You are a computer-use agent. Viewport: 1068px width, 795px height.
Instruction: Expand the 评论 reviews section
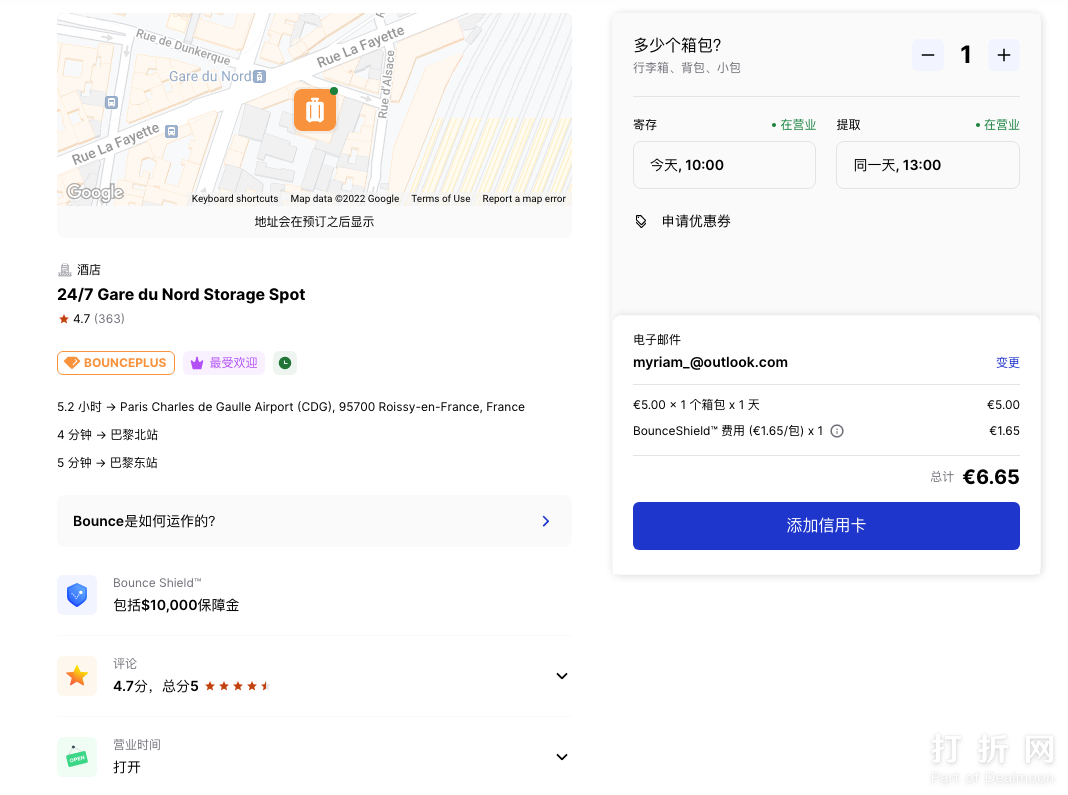[x=561, y=676]
